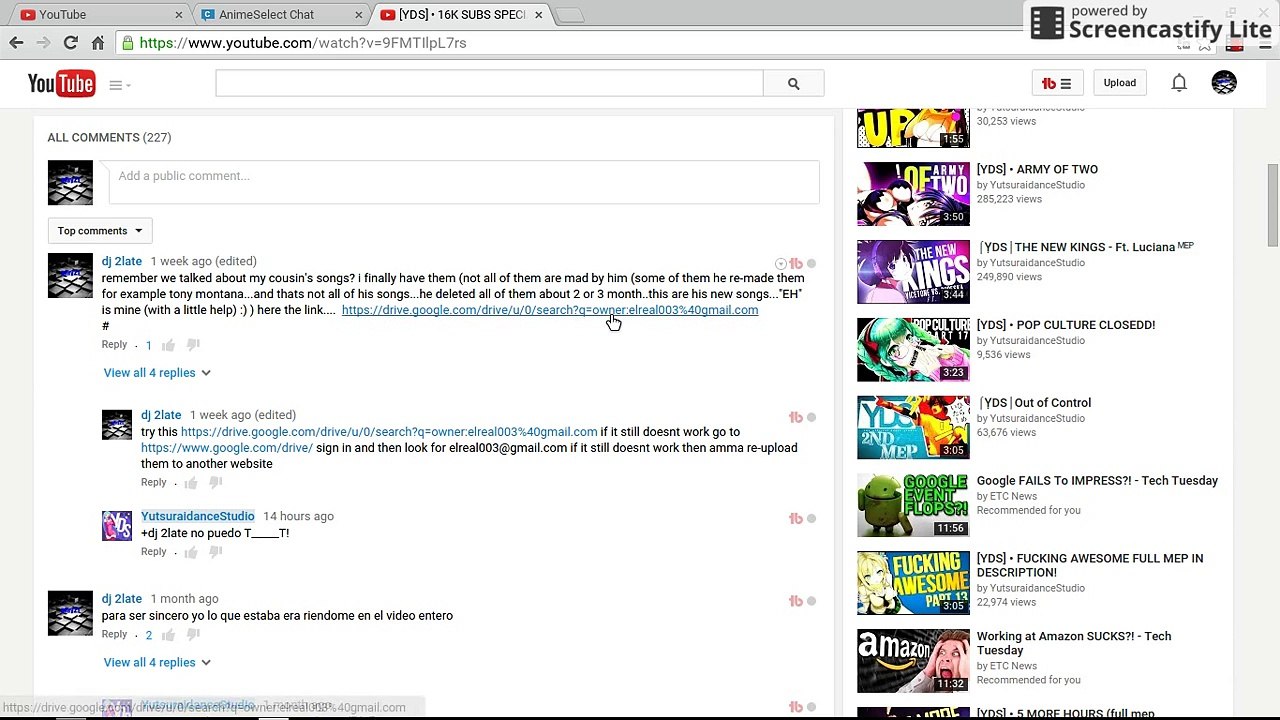Viewport: 1280px width, 720px height.
Task: Open the notifications bell
Action: [1179, 83]
